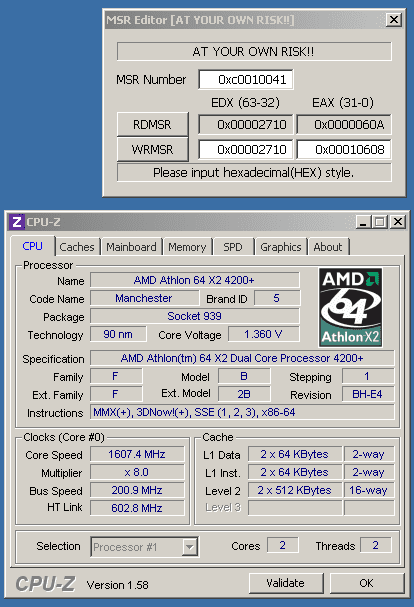Image resolution: width=414 pixels, height=607 pixels.
Task: Click the Core Speed 1607.4 MHz value
Action: (137, 454)
